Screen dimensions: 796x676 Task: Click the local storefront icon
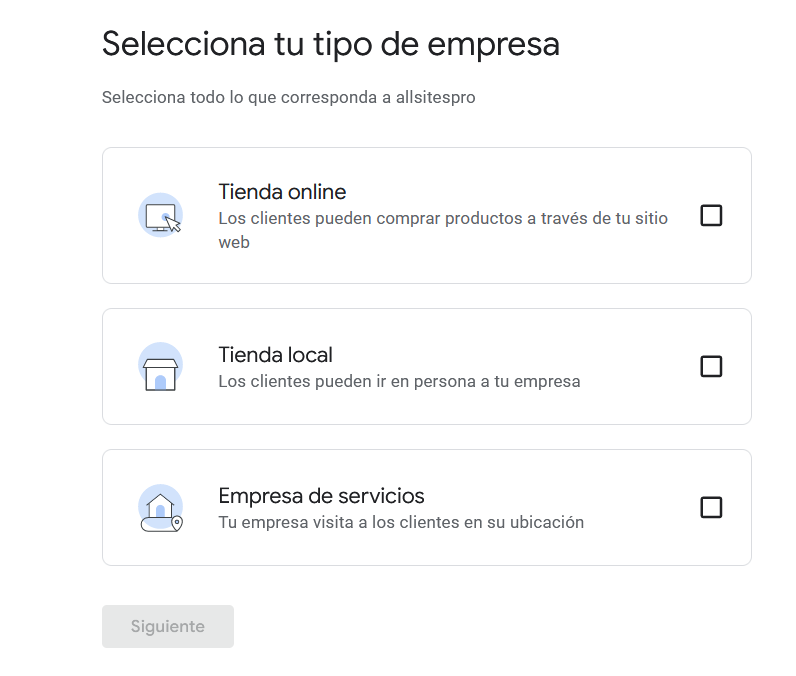pyautogui.click(x=160, y=367)
